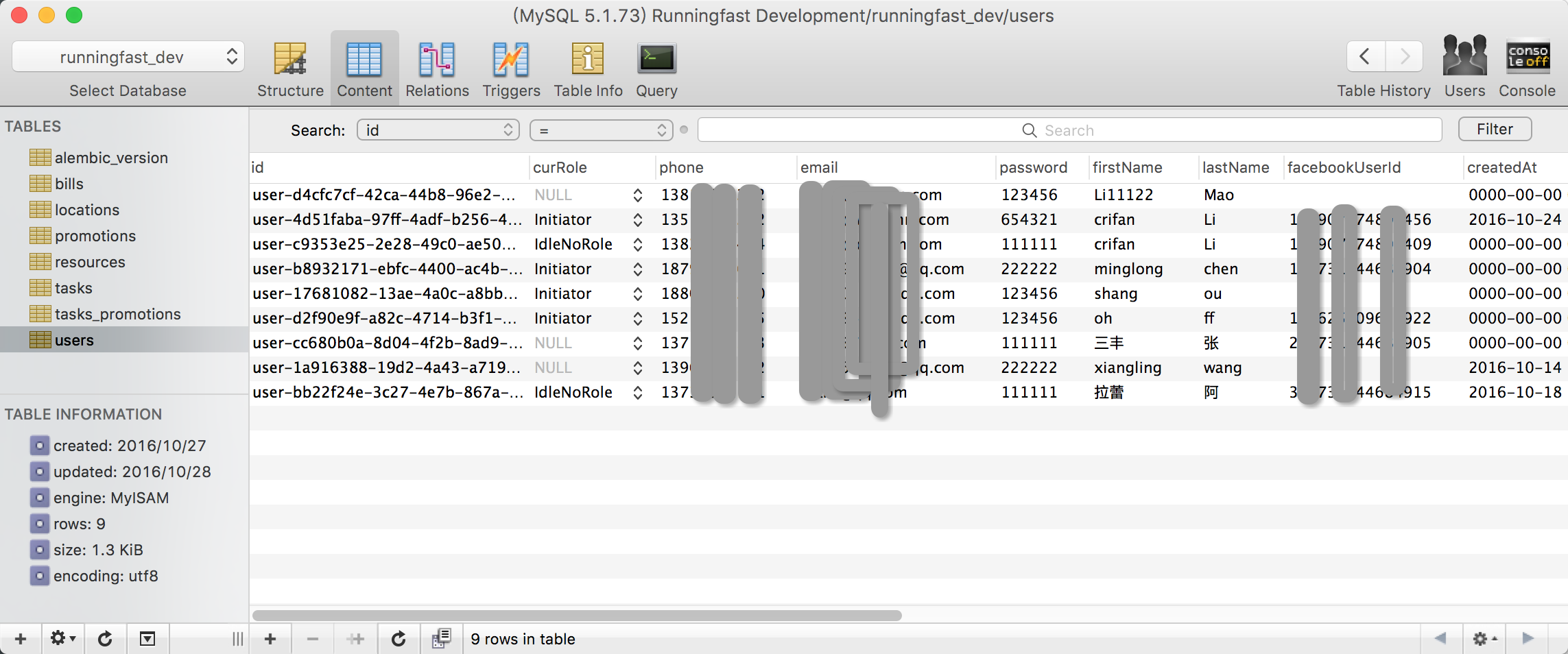Toggle multiple-row editing sheet icon
This screenshot has height=654, width=1568.
coord(441,639)
